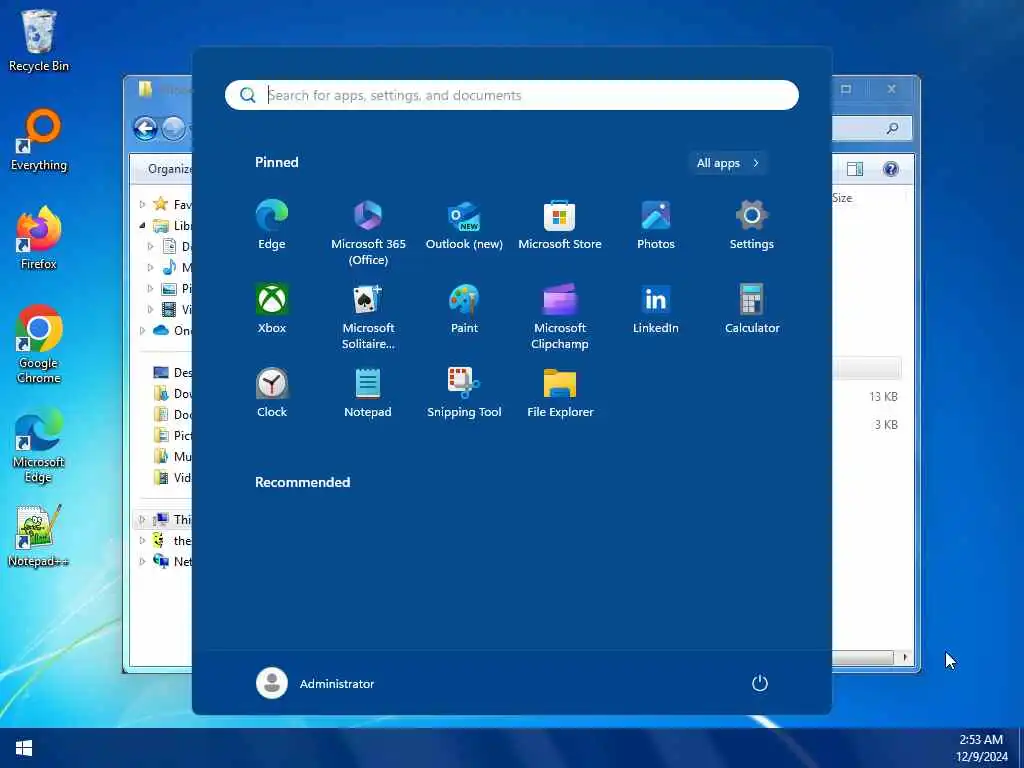This screenshot has width=1024, height=768.
Task: Open Administrator user account menu
Action: [x=315, y=683]
